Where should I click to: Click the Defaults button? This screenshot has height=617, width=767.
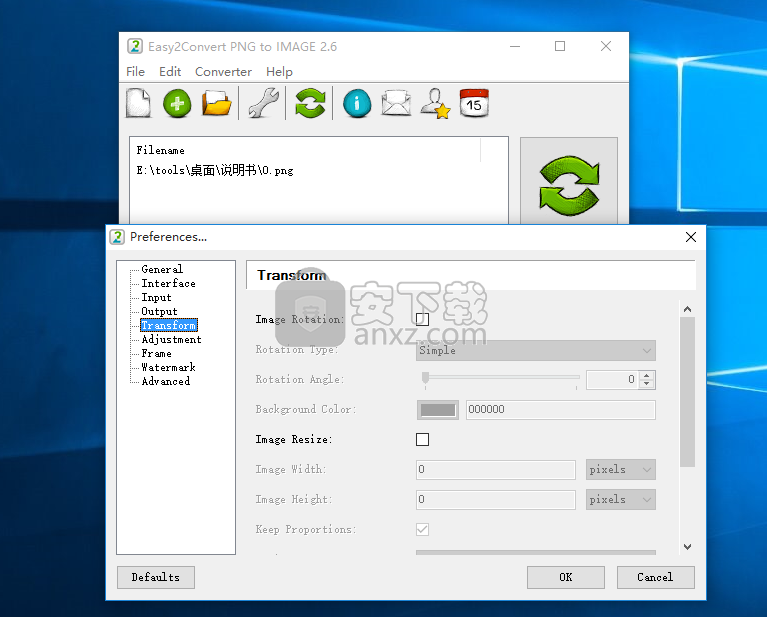point(156,577)
